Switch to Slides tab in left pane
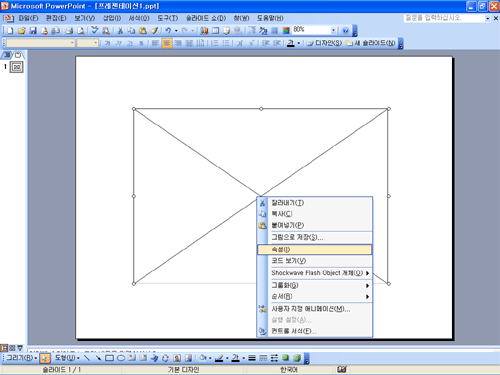500x375 pixels. 18,55
